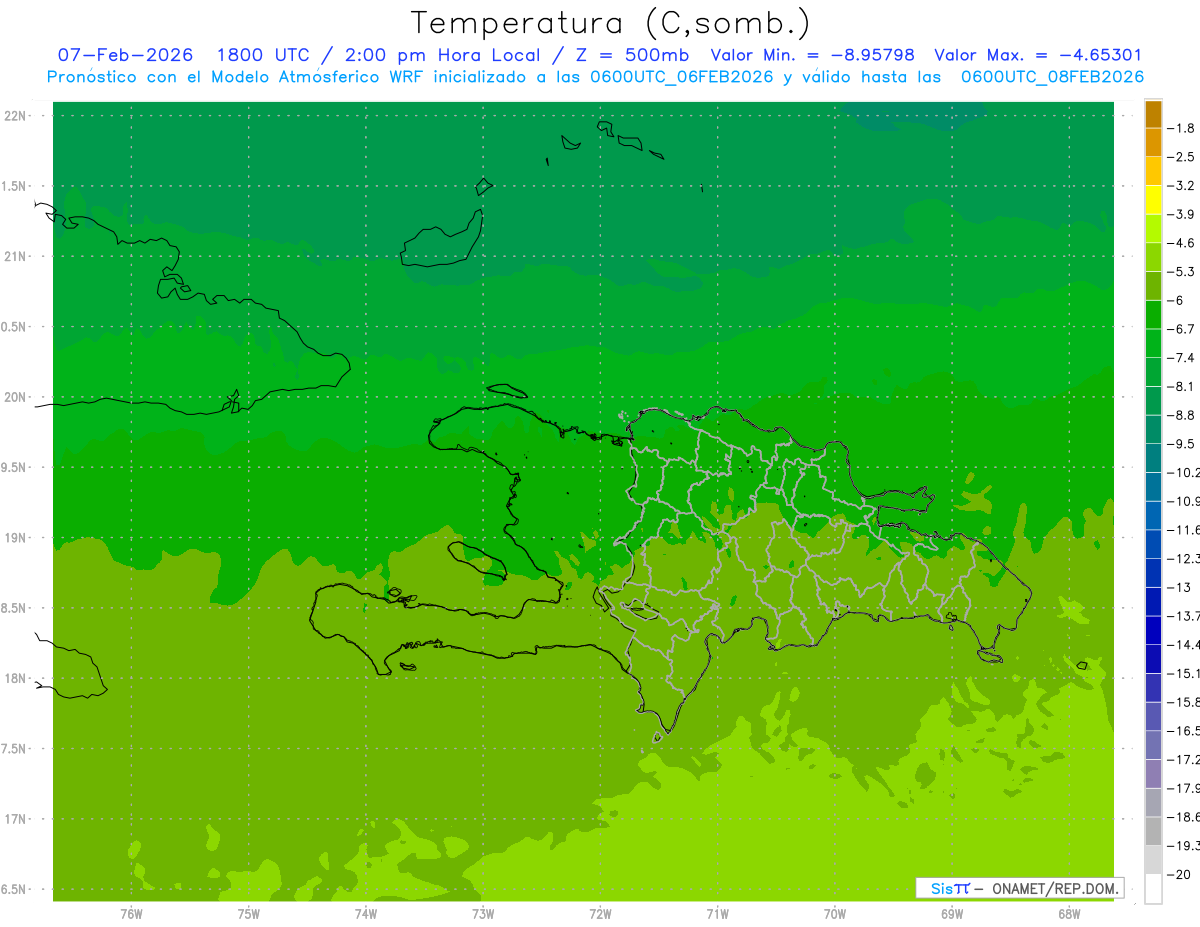Click the "76W" longitude axis label
This screenshot has width=1200, height=927.
(x=131, y=914)
